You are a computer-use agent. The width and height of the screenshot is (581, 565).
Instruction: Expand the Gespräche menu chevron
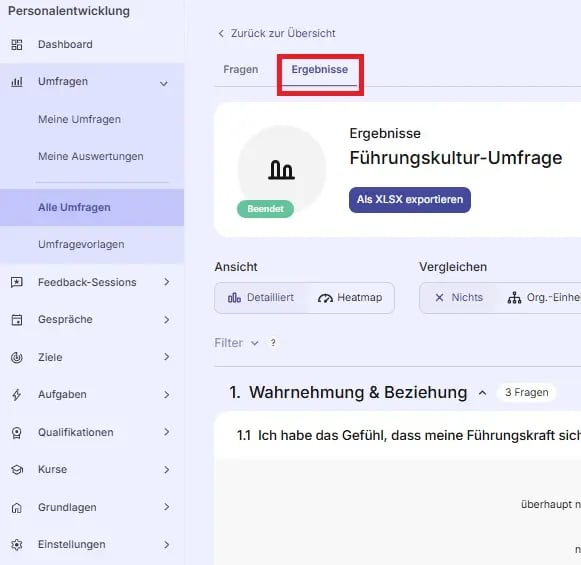[167, 320]
